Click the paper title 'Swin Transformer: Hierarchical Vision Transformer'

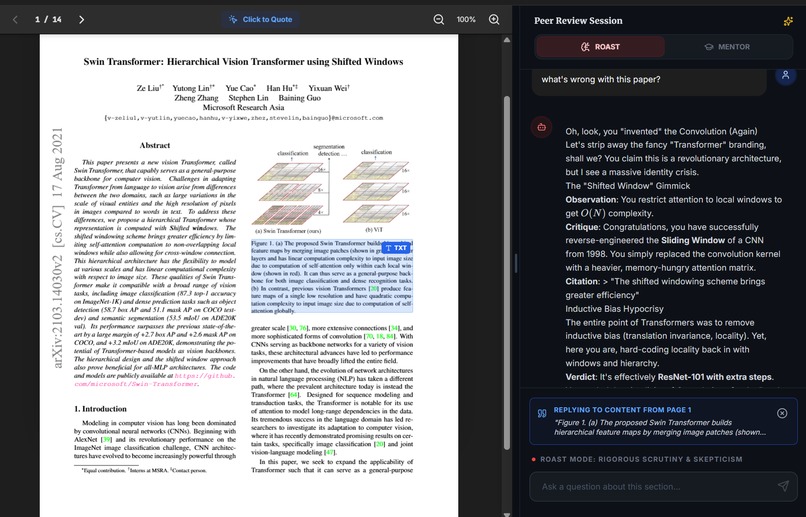click(x=243, y=62)
